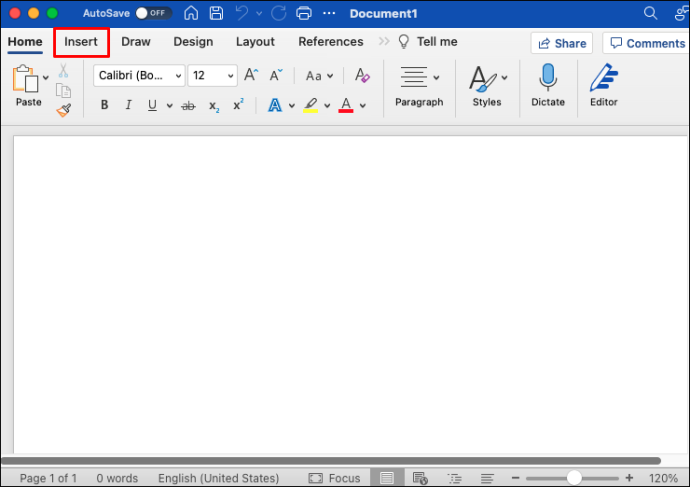Click the Search magnifier icon
The width and height of the screenshot is (690, 487).
[650, 13]
